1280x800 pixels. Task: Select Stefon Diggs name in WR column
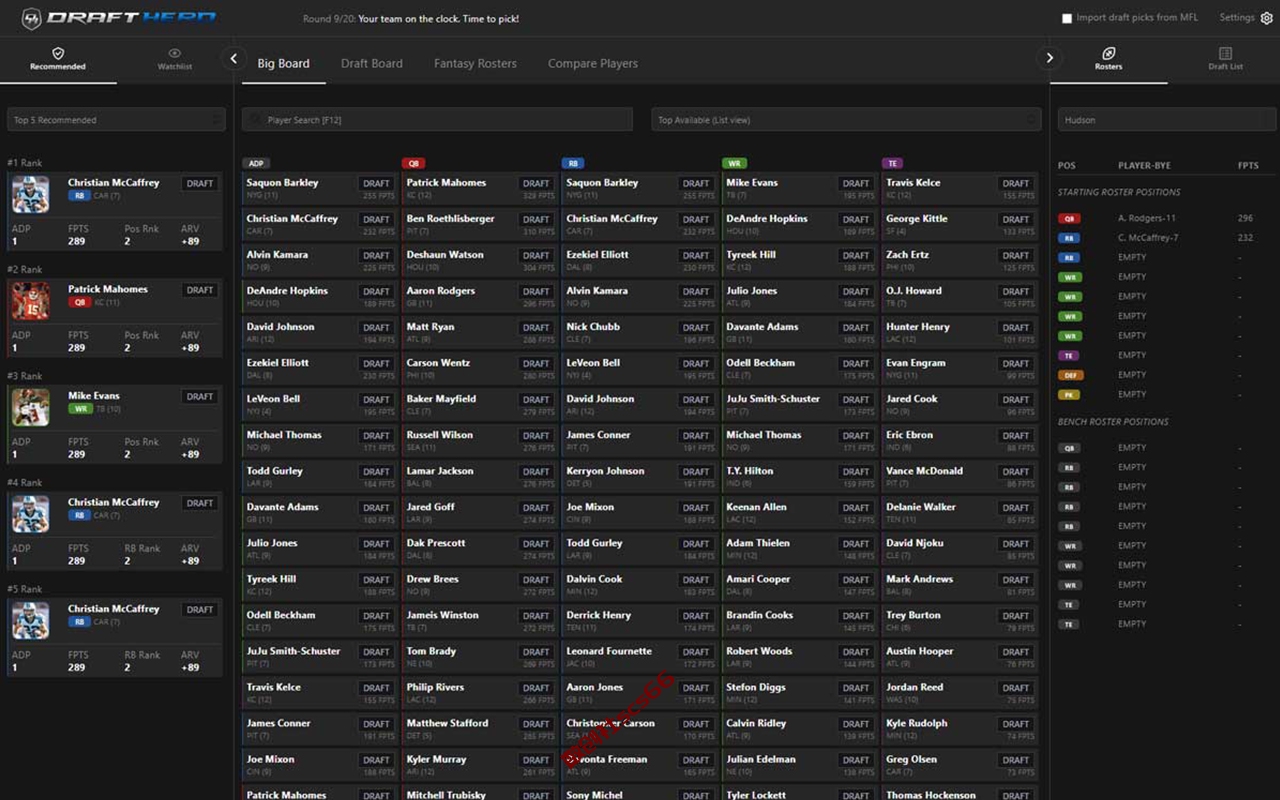click(x=755, y=687)
